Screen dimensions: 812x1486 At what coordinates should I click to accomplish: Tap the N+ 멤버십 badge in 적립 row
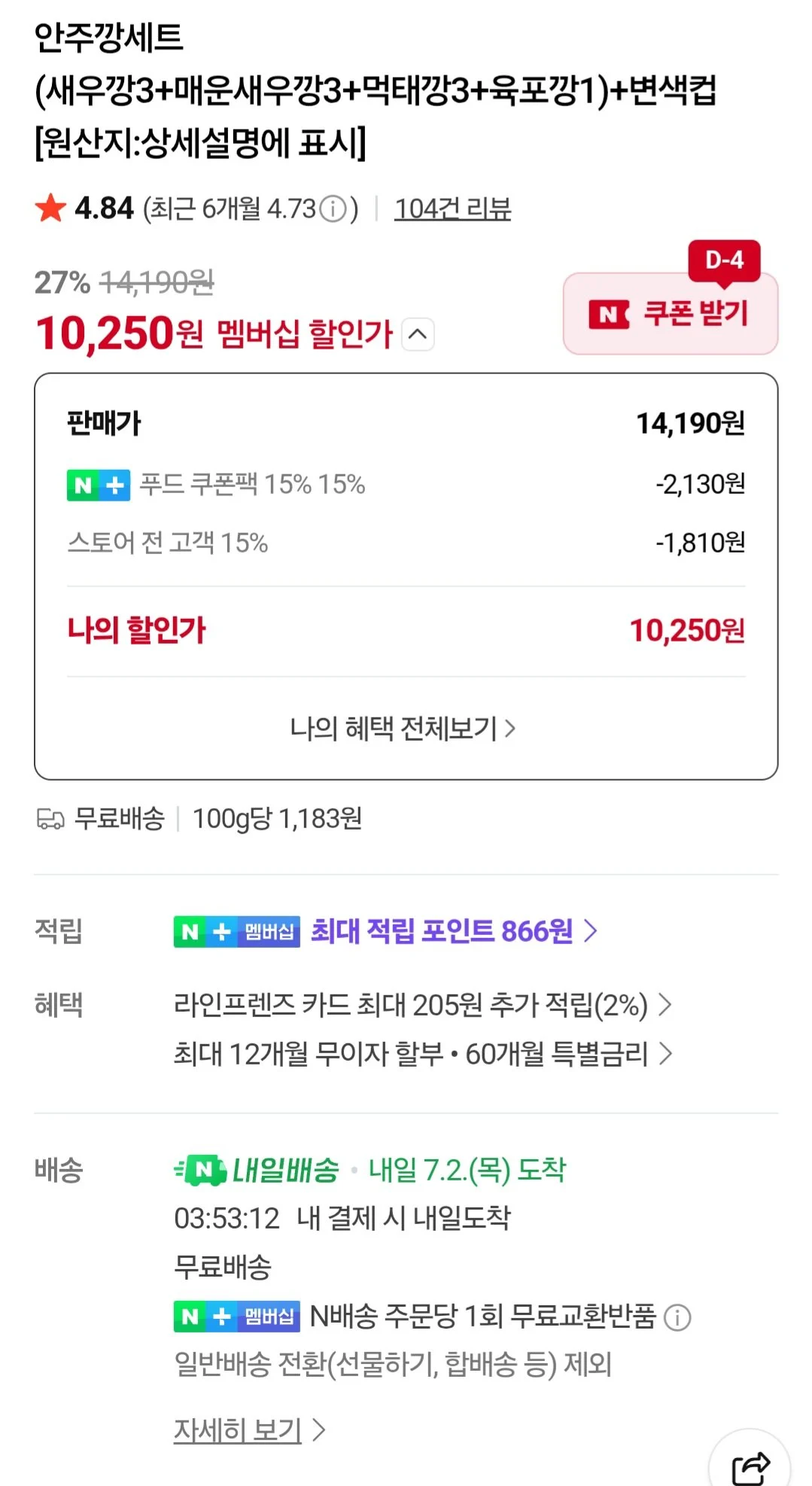[x=236, y=932]
